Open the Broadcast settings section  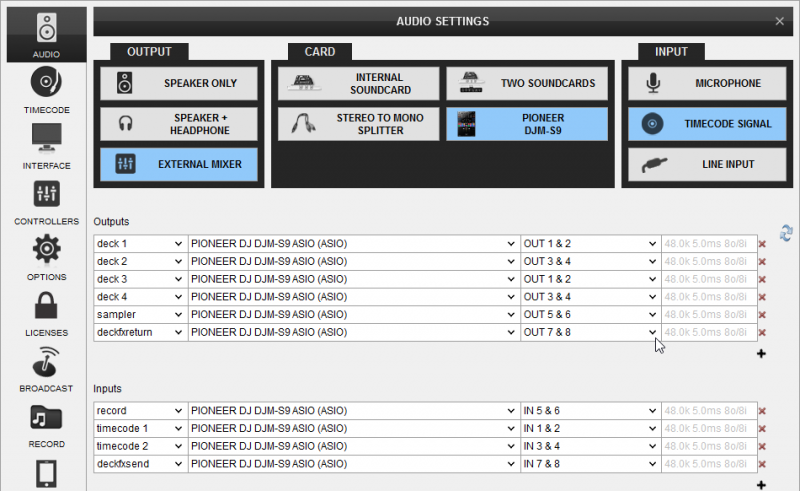coord(46,367)
